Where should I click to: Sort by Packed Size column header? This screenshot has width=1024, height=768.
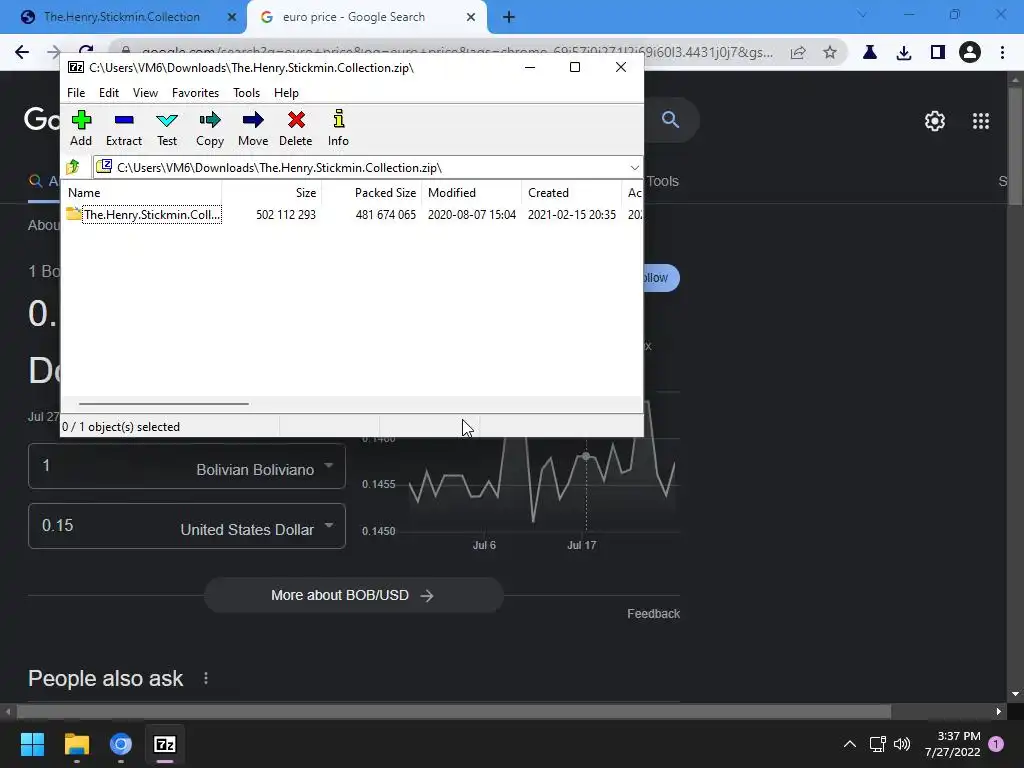click(371, 193)
